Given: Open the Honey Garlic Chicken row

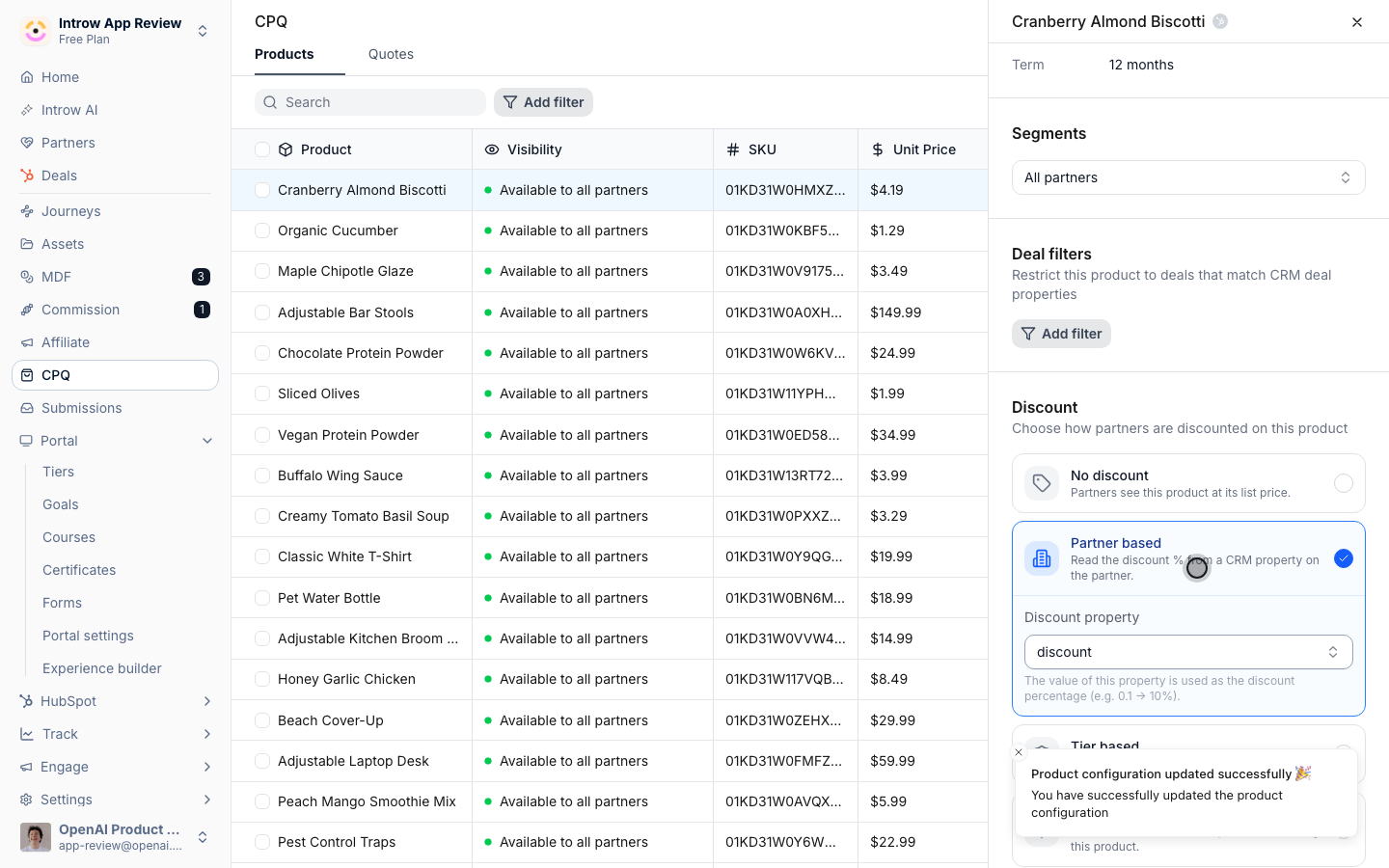Looking at the screenshot, I should [x=346, y=679].
